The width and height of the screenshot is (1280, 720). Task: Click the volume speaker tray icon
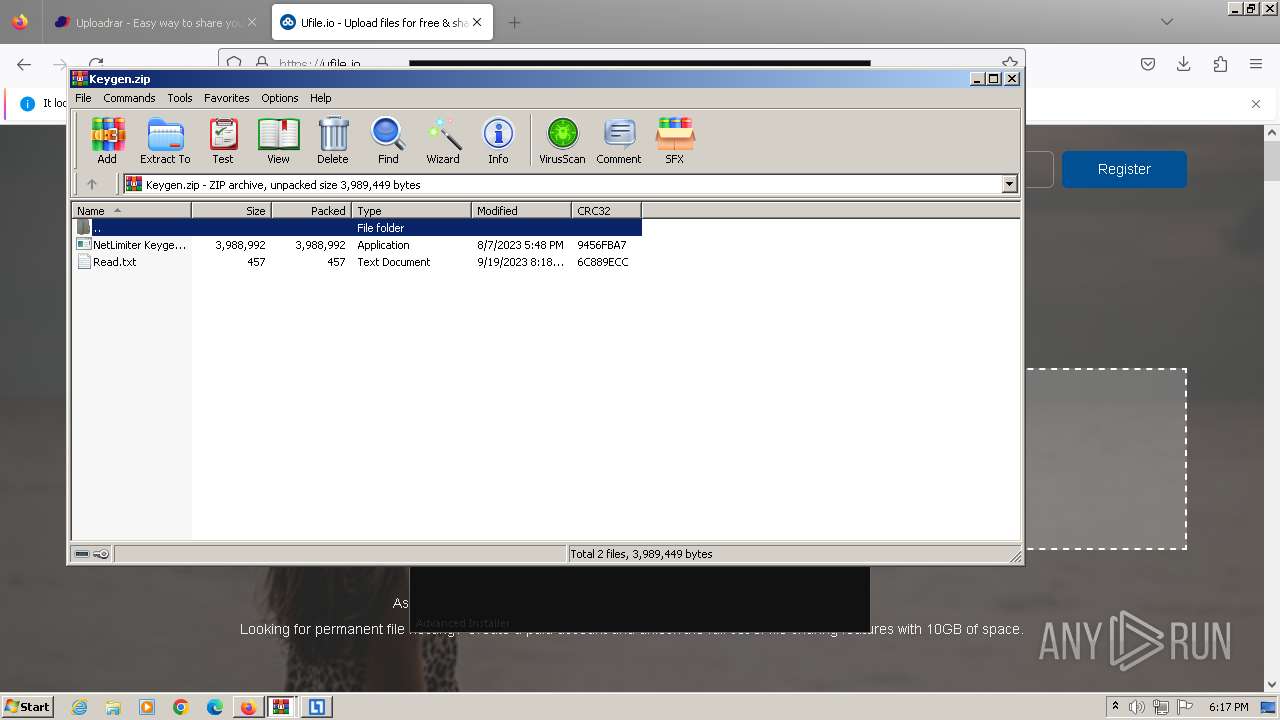pyautogui.click(x=1137, y=707)
